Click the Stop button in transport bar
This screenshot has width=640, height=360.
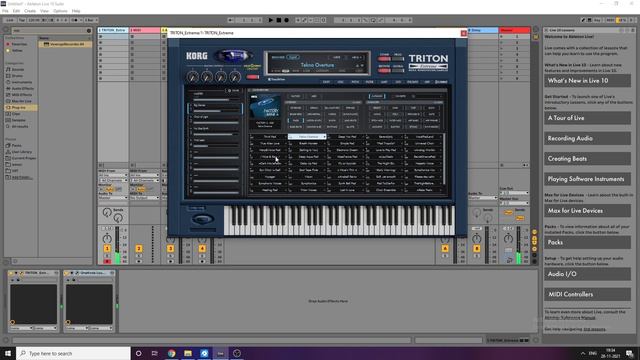279,20
